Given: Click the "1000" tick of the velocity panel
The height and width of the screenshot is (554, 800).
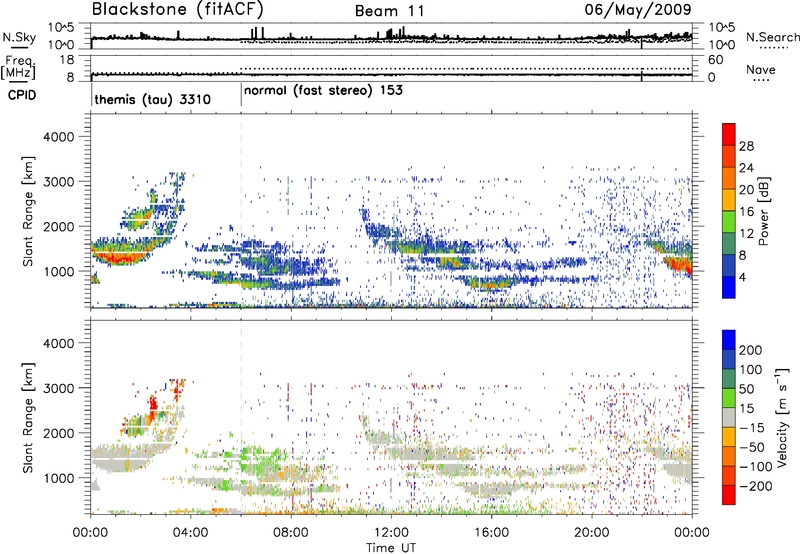Looking at the screenshot, I should click(58, 478).
